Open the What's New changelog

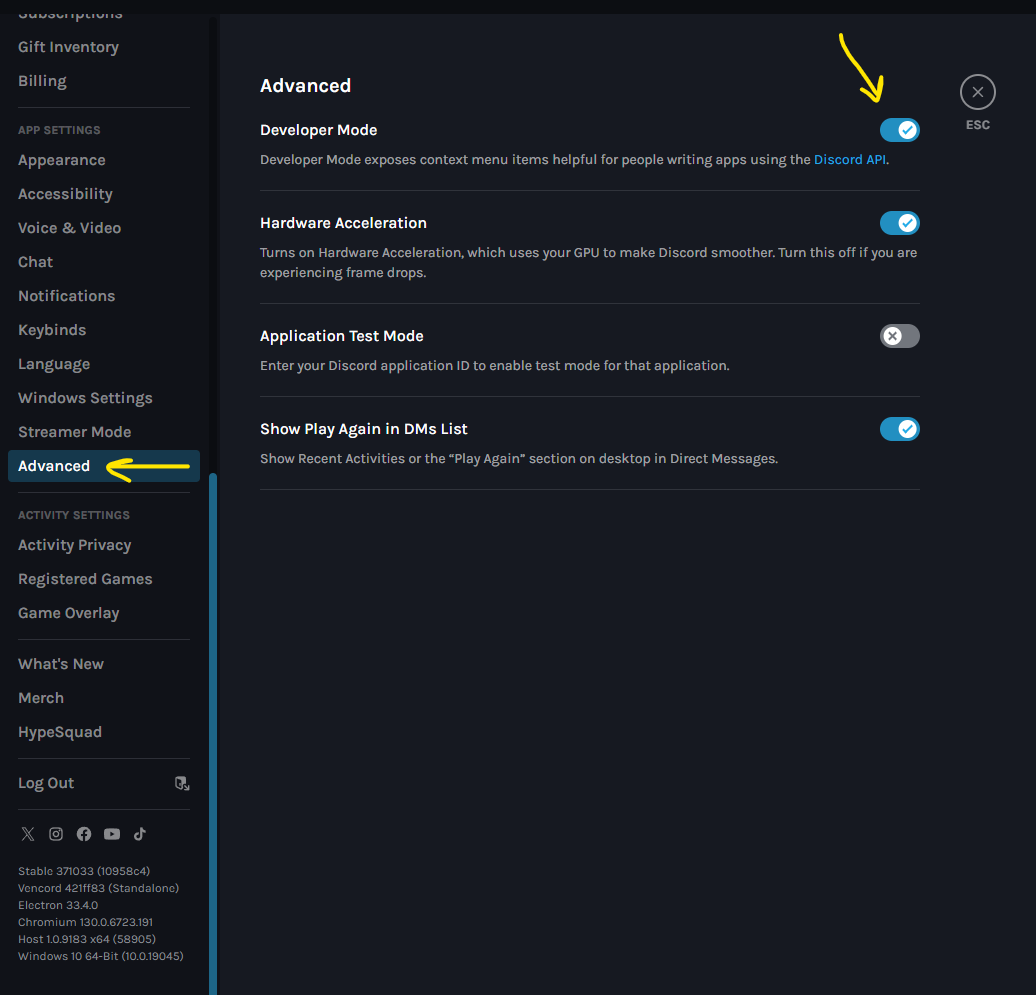point(61,664)
